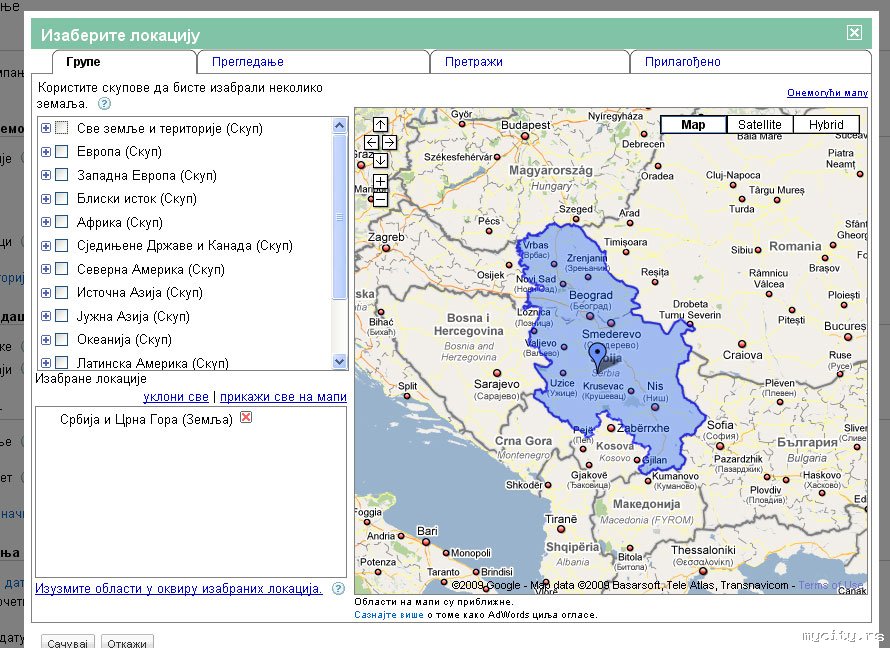Toggle the Африка (Скуп) checkbox
This screenshot has height=648, width=890.
(62, 222)
